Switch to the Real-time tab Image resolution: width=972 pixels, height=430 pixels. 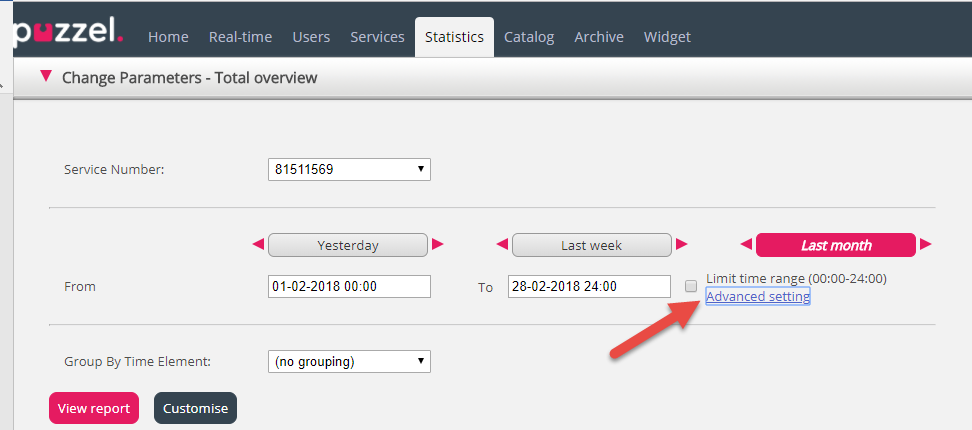(x=240, y=37)
